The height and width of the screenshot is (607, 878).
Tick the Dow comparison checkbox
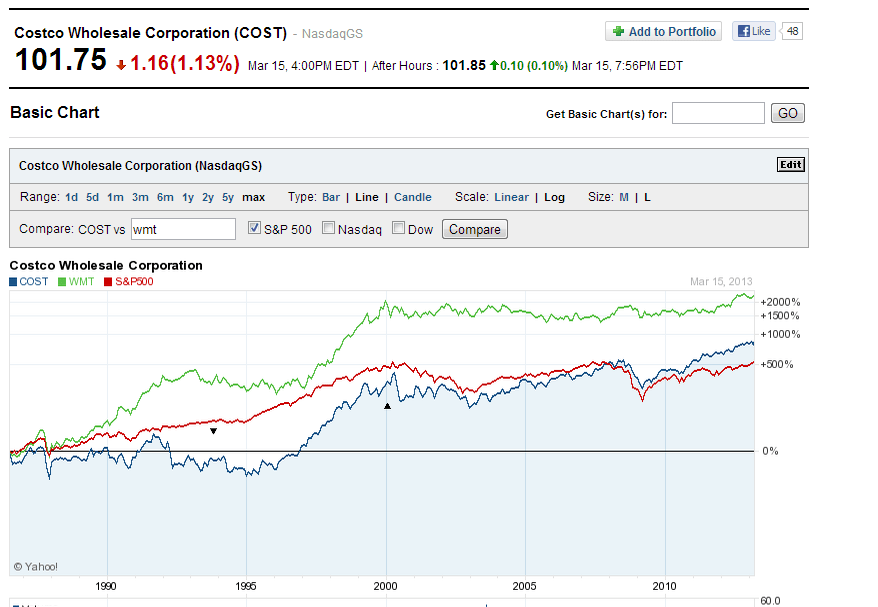pos(398,228)
